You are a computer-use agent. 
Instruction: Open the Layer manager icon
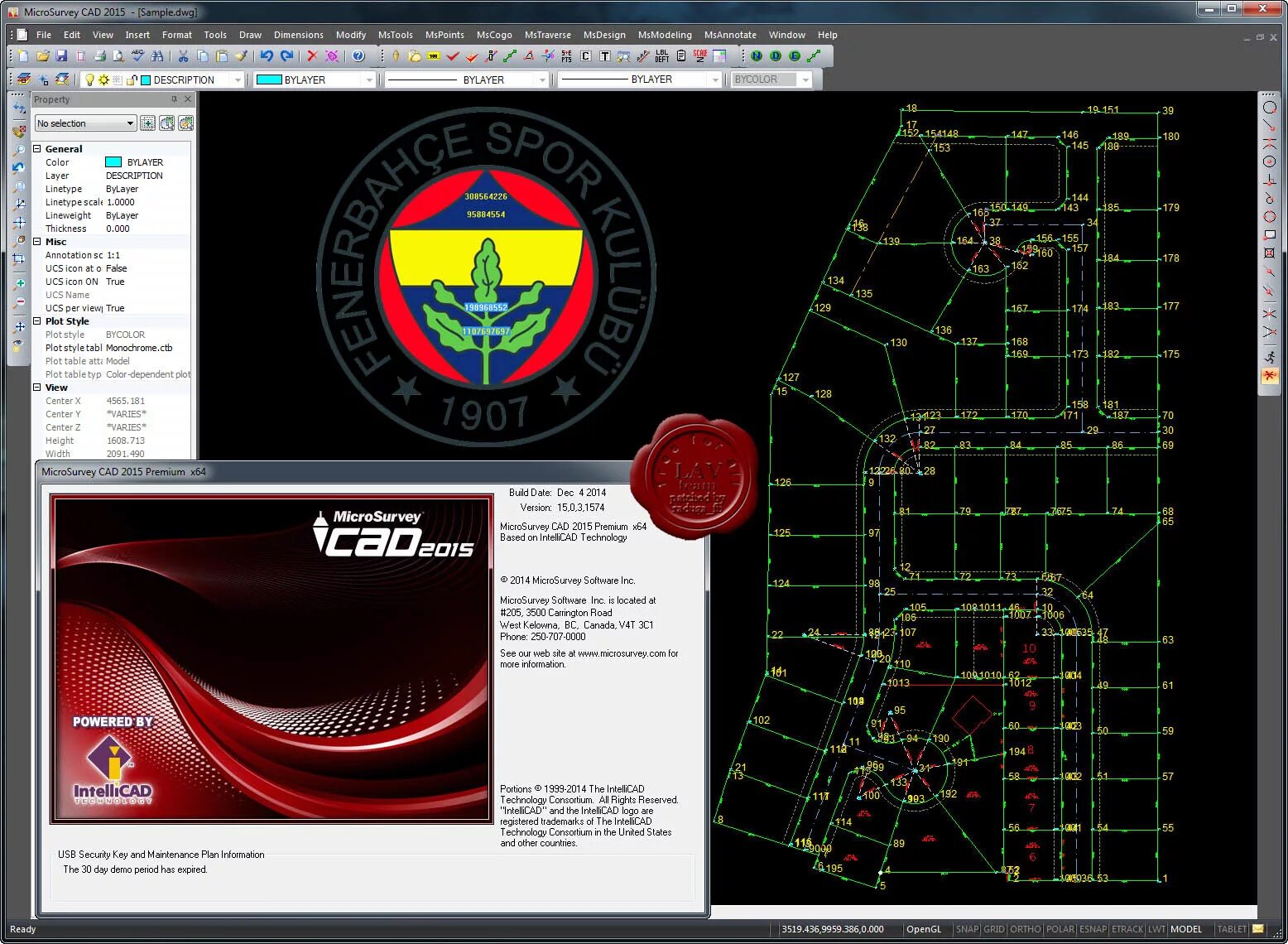coord(24,79)
